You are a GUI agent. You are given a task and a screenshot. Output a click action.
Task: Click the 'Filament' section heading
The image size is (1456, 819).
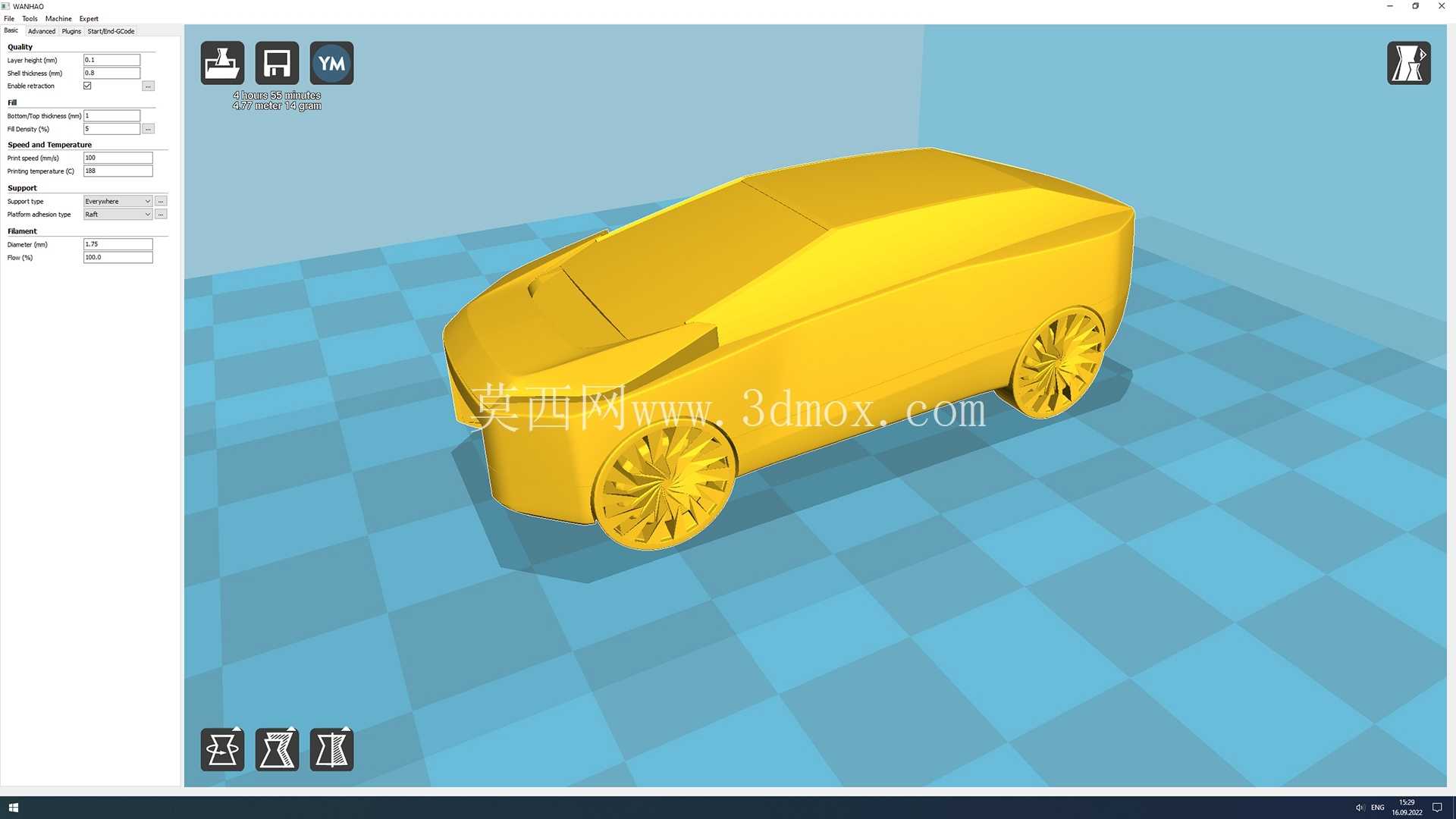(22, 231)
